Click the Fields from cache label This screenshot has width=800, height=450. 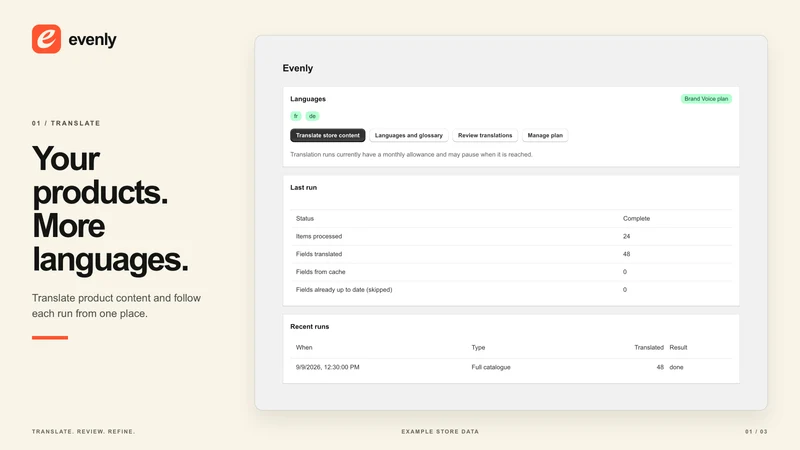pyautogui.click(x=320, y=272)
